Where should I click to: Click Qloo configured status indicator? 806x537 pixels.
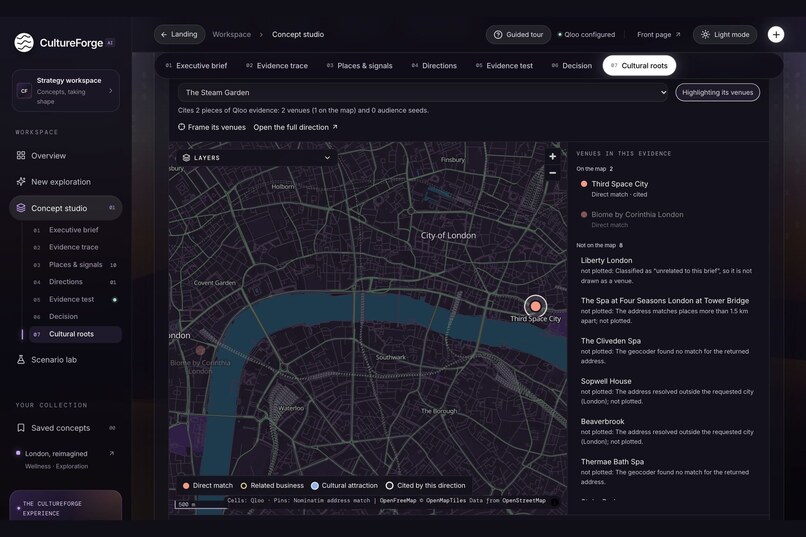587,34
